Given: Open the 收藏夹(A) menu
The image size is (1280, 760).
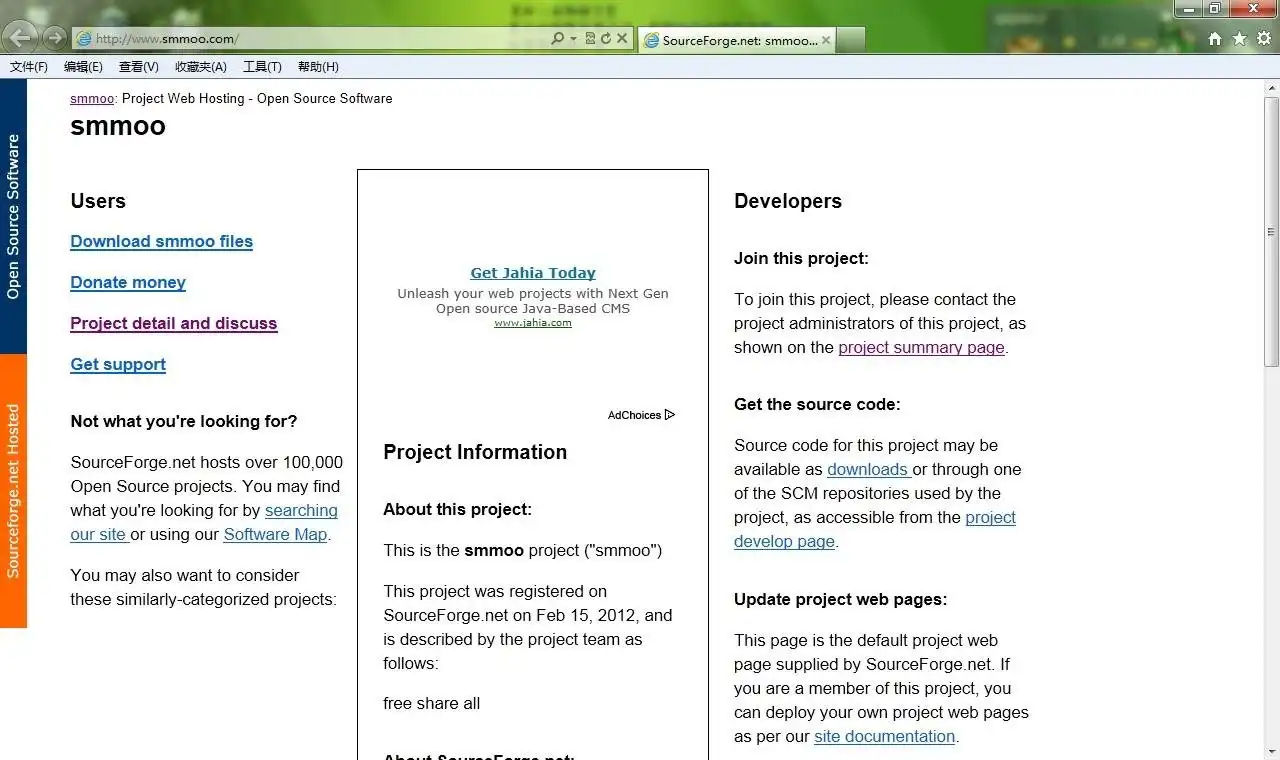Looking at the screenshot, I should [x=201, y=67].
